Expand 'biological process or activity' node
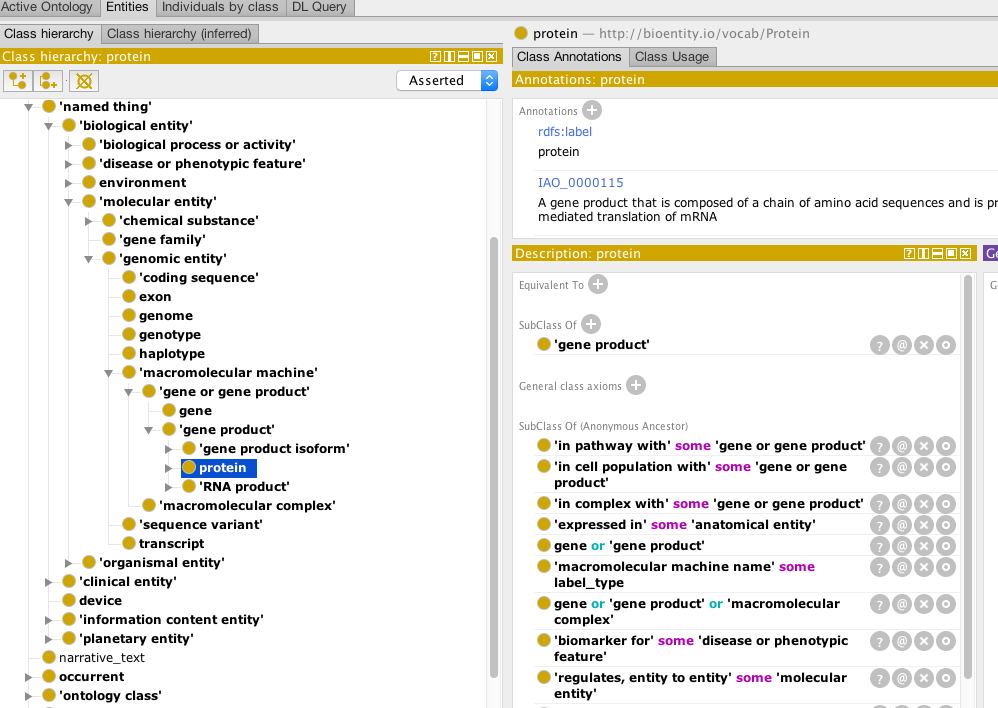Image resolution: width=998 pixels, height=708 pixels. coord(69,145)
